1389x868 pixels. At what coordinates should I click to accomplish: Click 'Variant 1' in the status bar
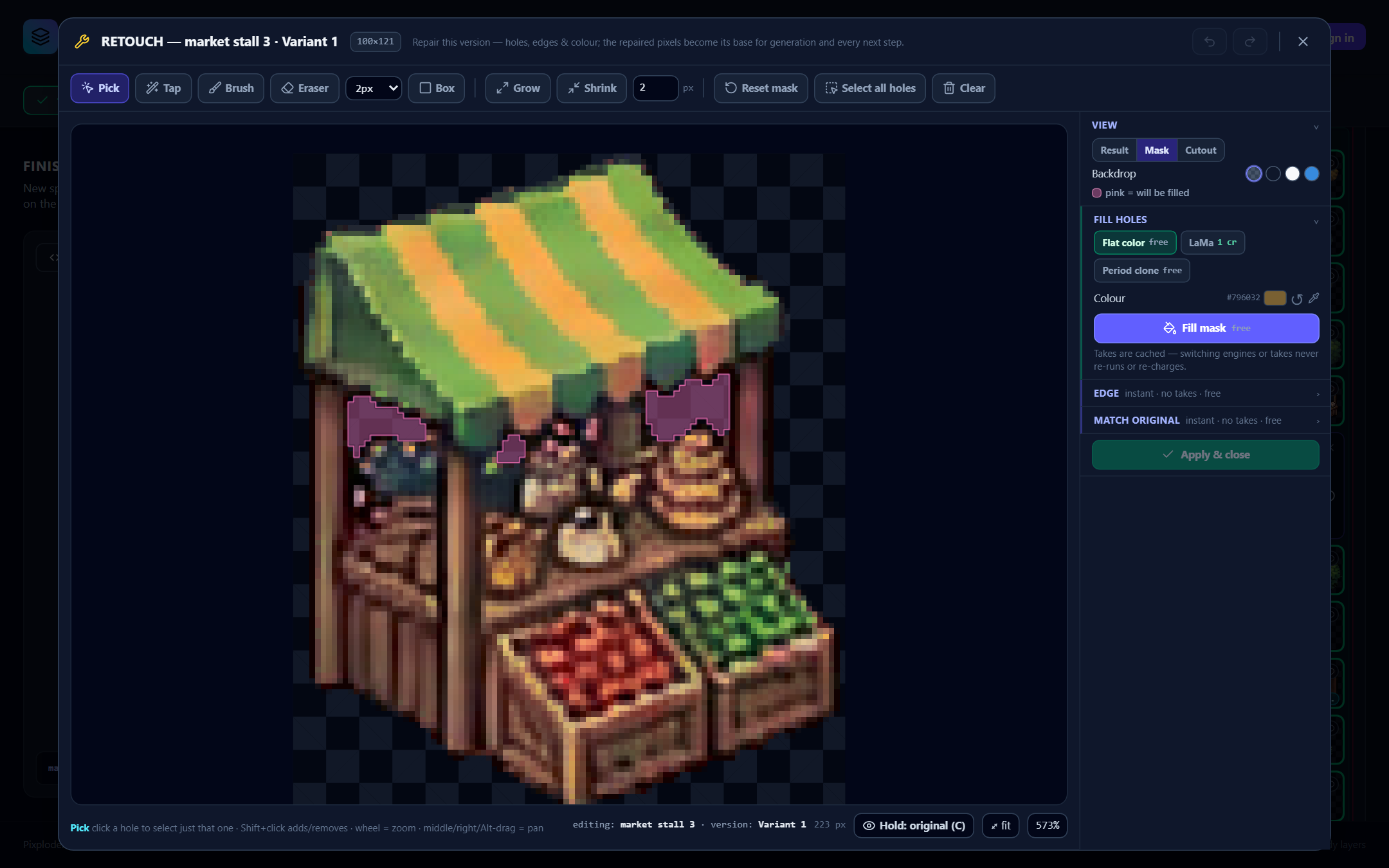(782, 825)
